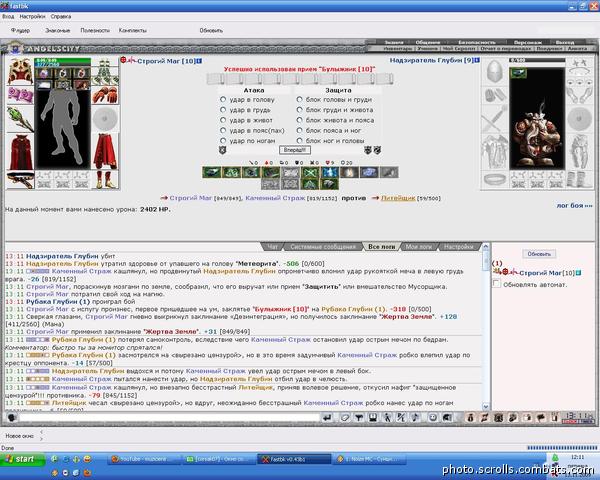Open "Безопасность" in game navigation
The image size is (600, 480).
click(477, 42)
